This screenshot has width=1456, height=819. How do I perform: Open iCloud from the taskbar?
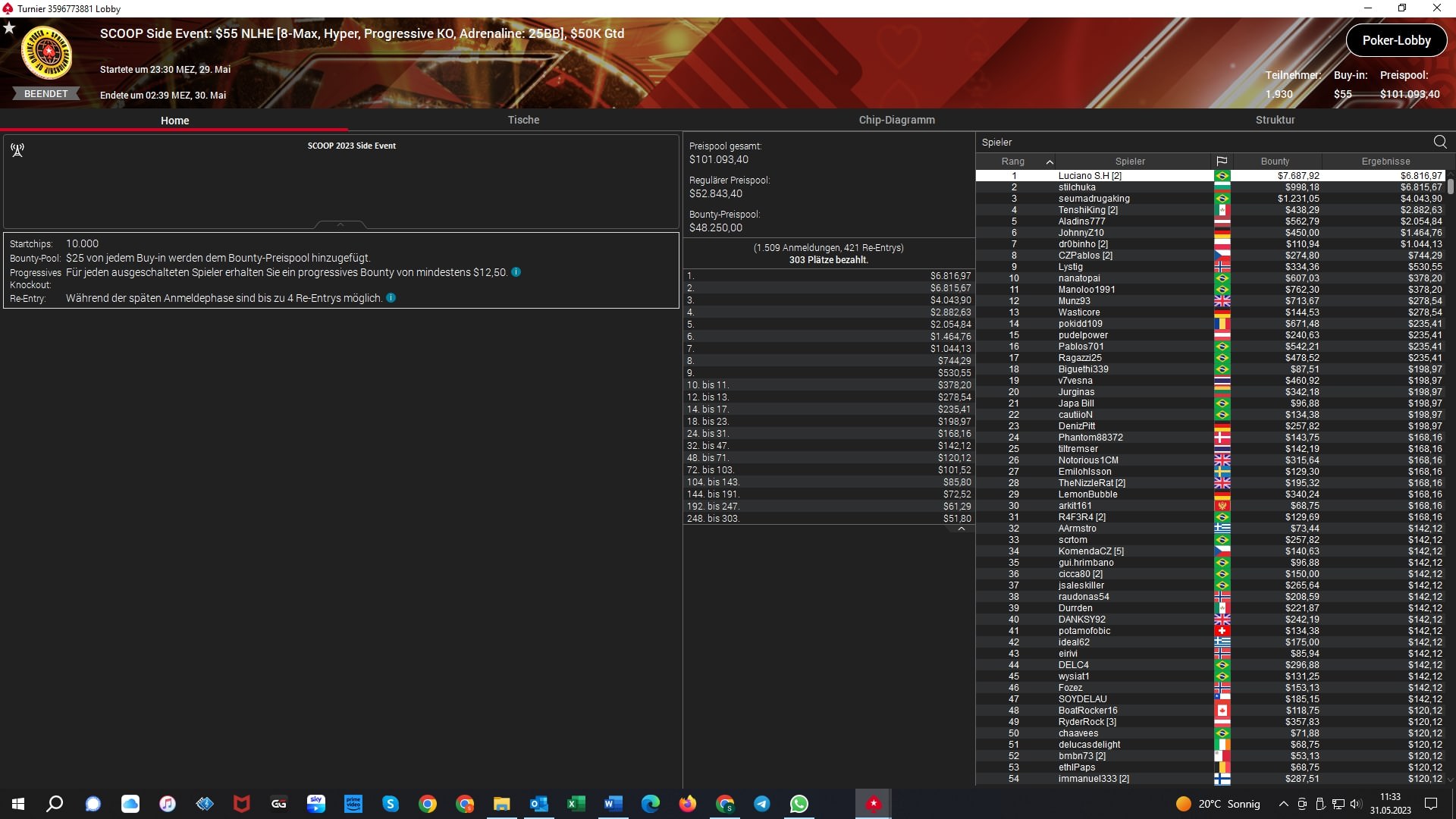coord(130,804)
